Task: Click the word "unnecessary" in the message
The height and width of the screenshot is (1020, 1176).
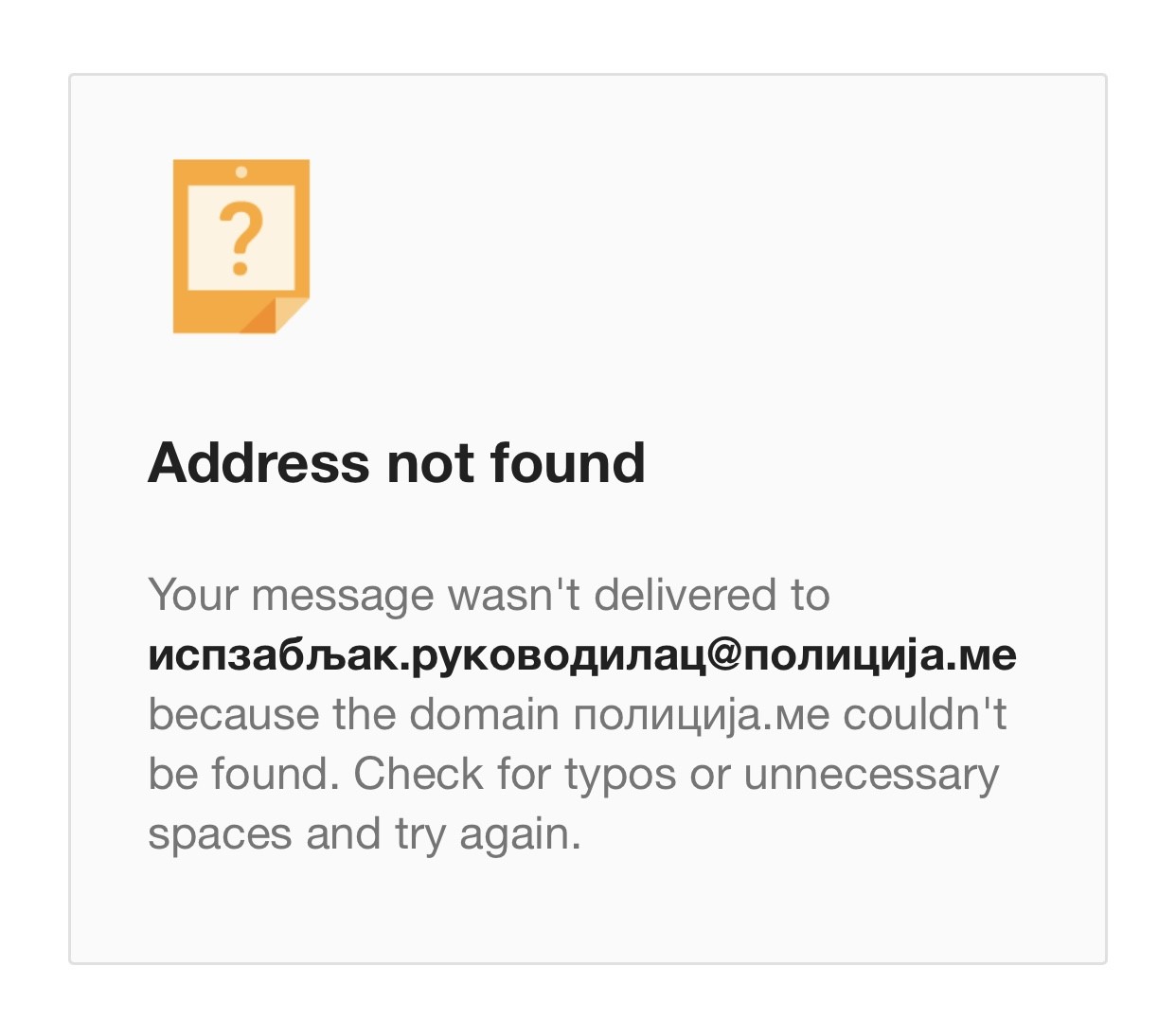Action: pos(872,775)
